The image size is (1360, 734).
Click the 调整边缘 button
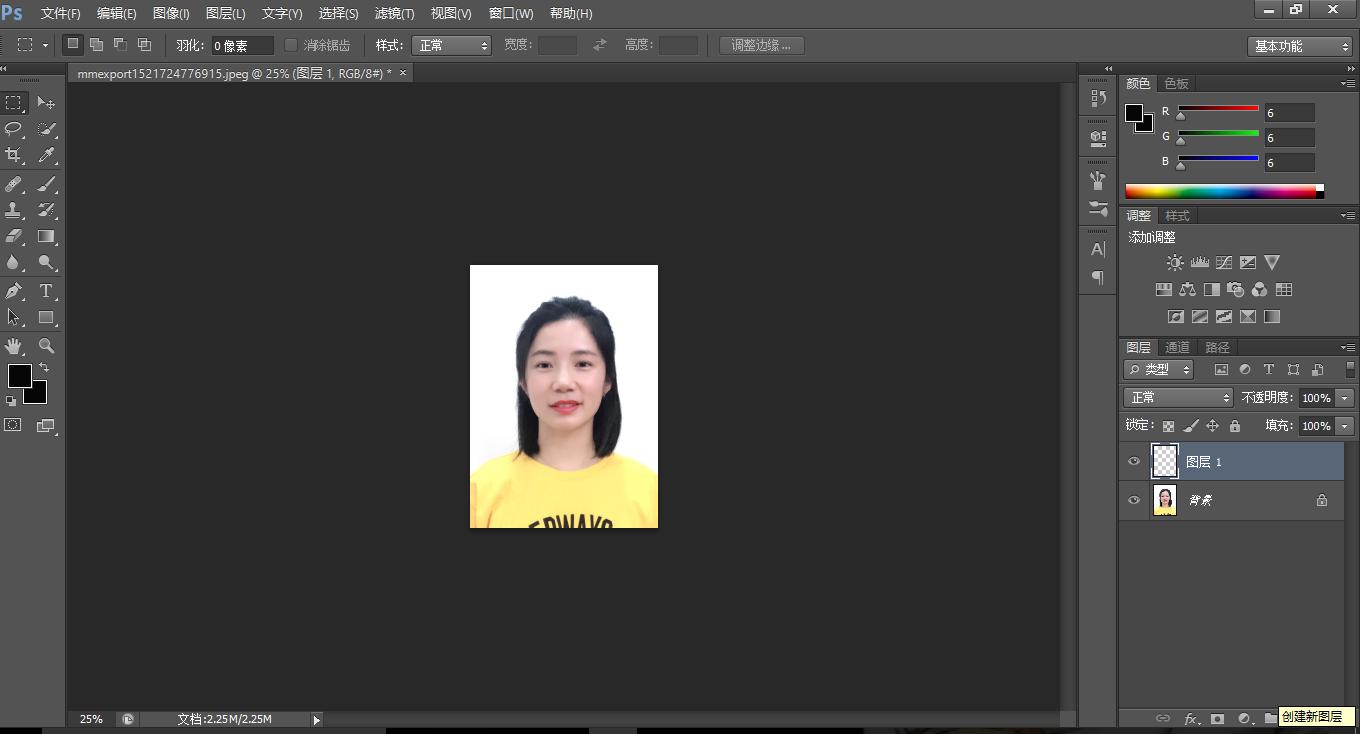[x=761, y=44]
